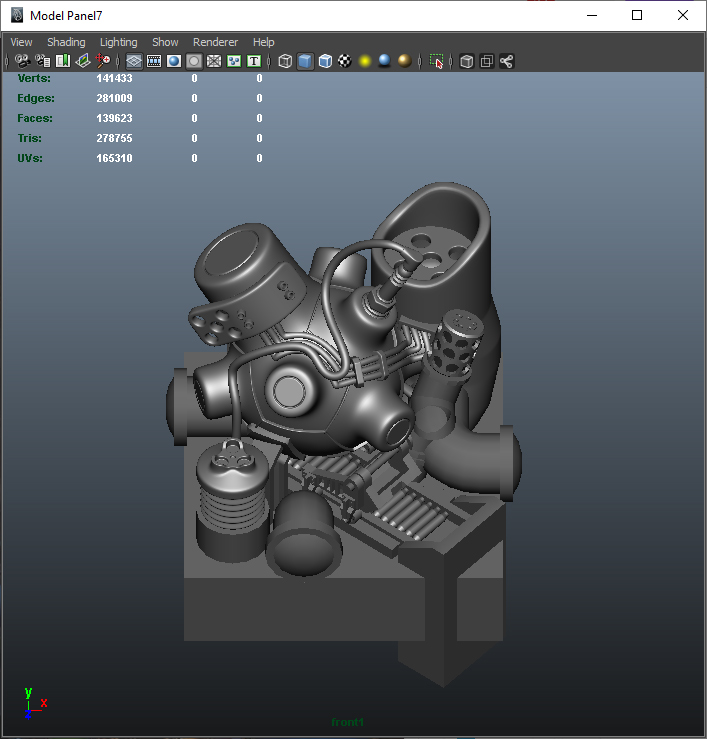Open the Renderer menu
Viewport: 707px width, 739px height.
[215, 42]
